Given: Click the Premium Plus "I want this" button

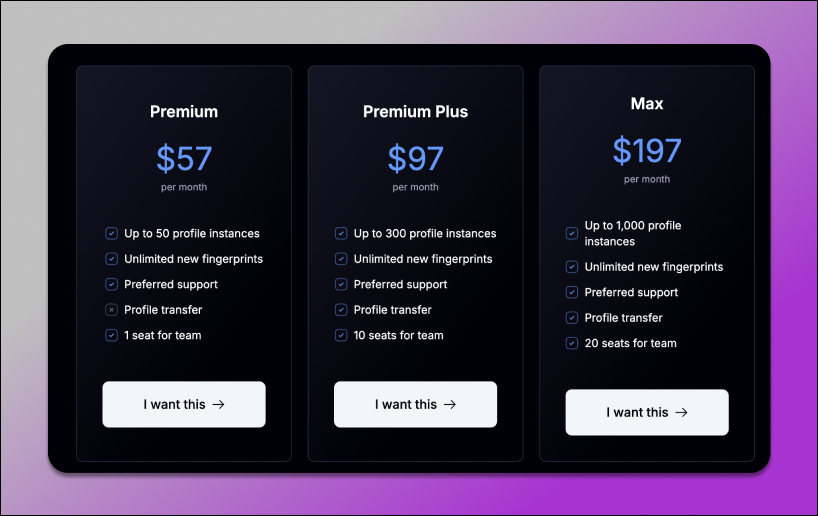Looking at the screenshot, I should 415,404.
